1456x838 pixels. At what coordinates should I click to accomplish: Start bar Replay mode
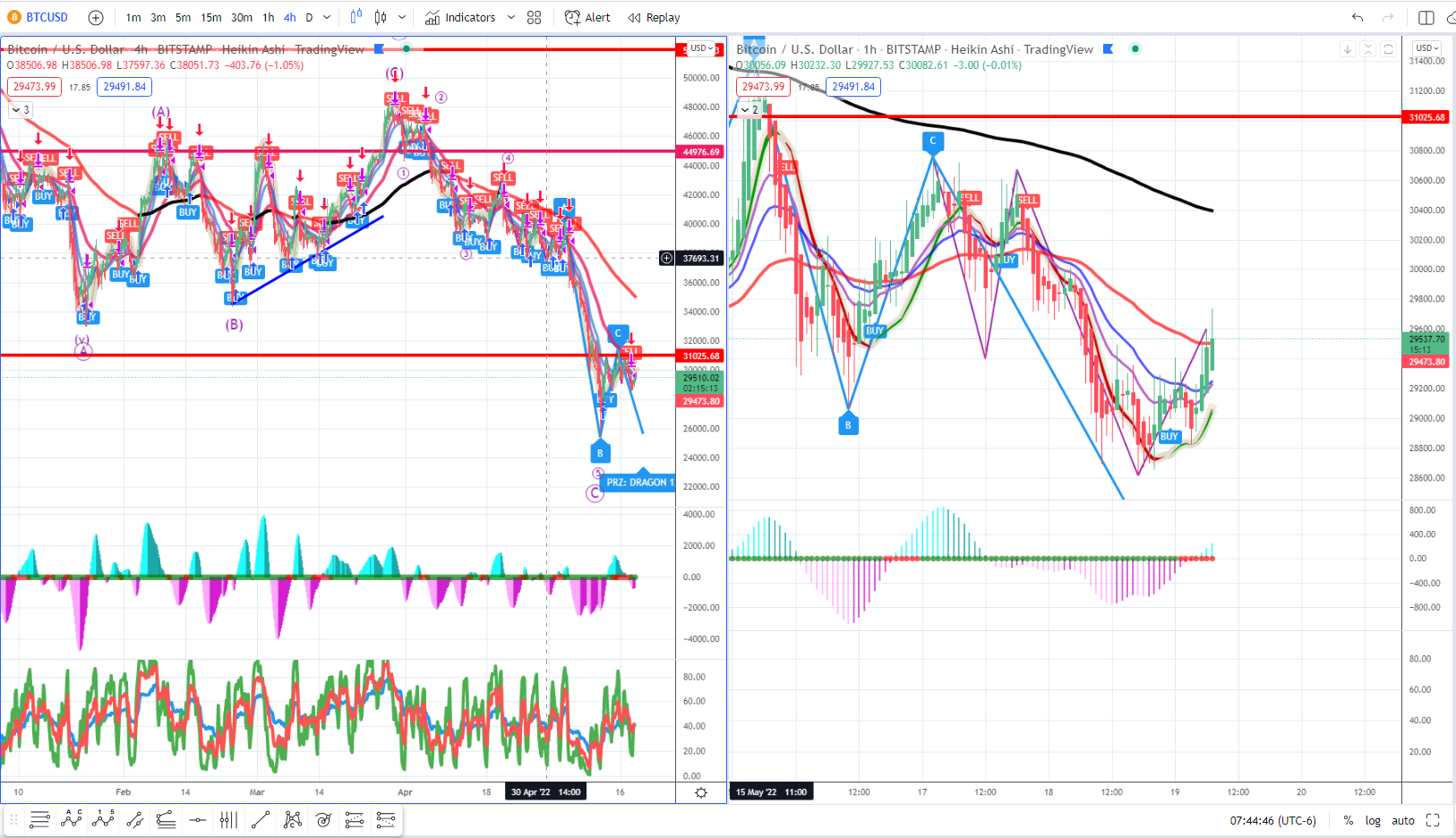[x=654, y=17]
